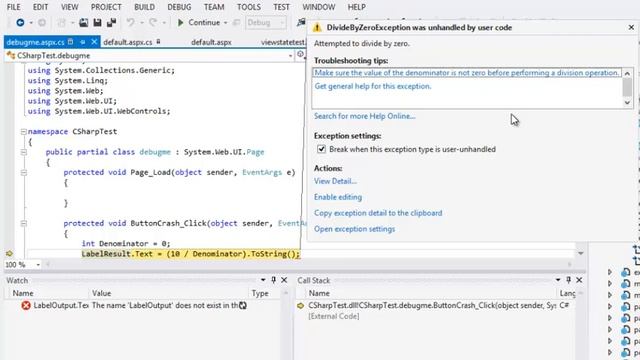Open the TOOLS menu

tap(249, 7)
